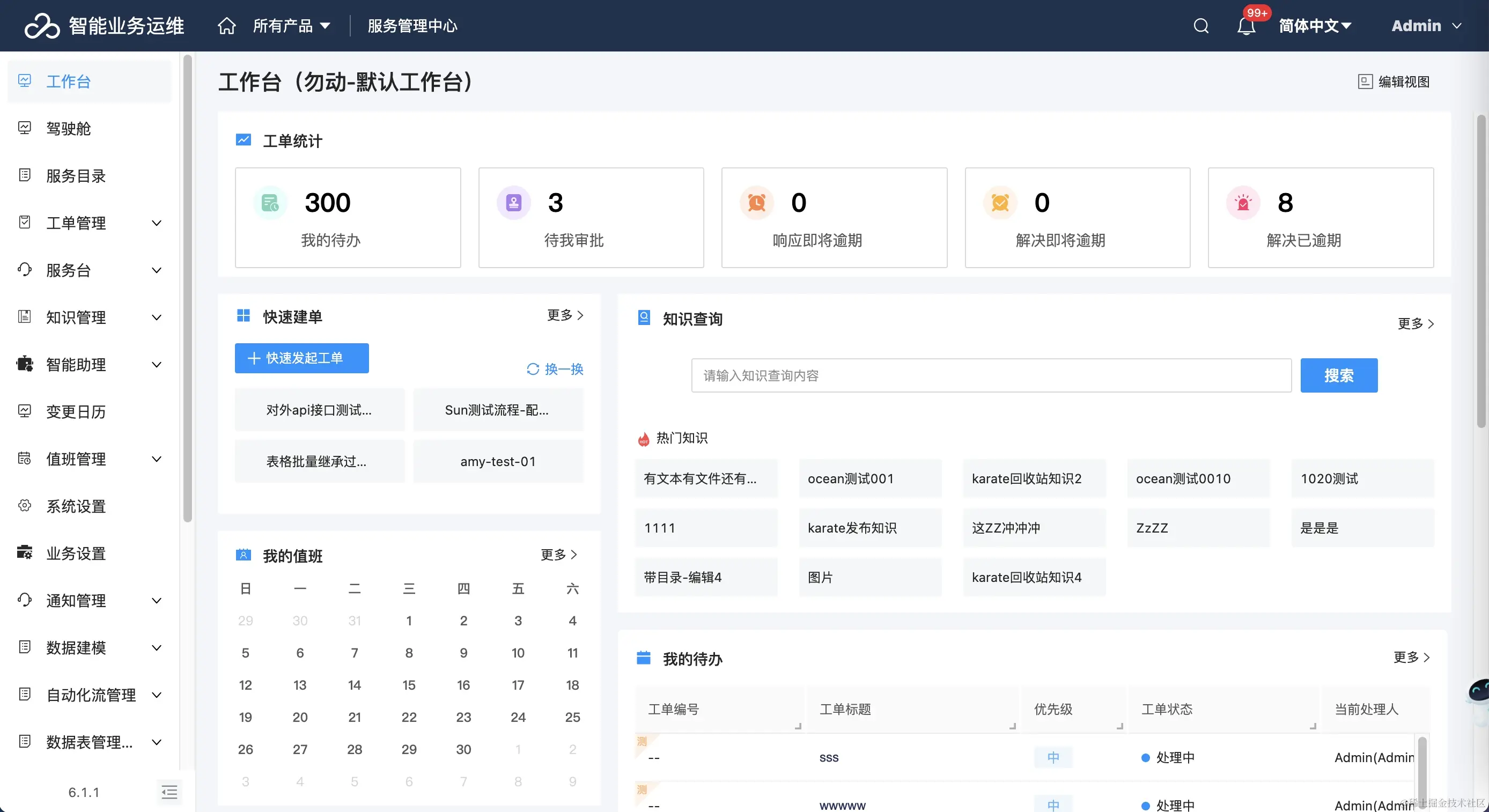Click the knowledge query input field
The image size is (1489, 812).
coord(991,375)
